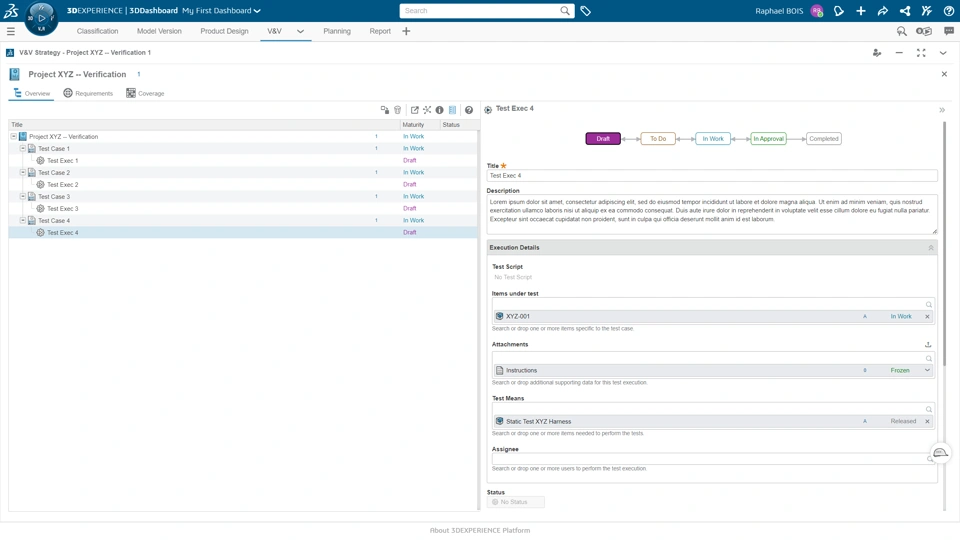Click the About 3DEXPERIENCE Platform link
Screen dimensions: 960x540
pyautogui.click(x=480, y=531)
